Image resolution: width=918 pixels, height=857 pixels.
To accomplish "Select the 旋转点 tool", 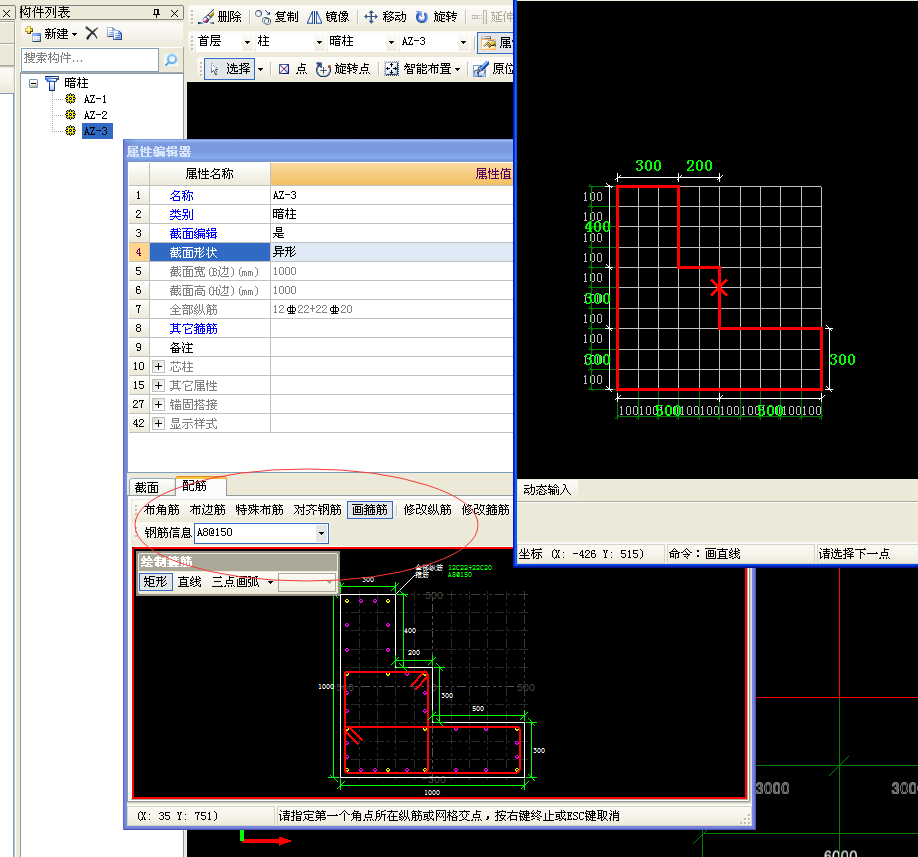I will pyautogui.click(x=343, y=69).
